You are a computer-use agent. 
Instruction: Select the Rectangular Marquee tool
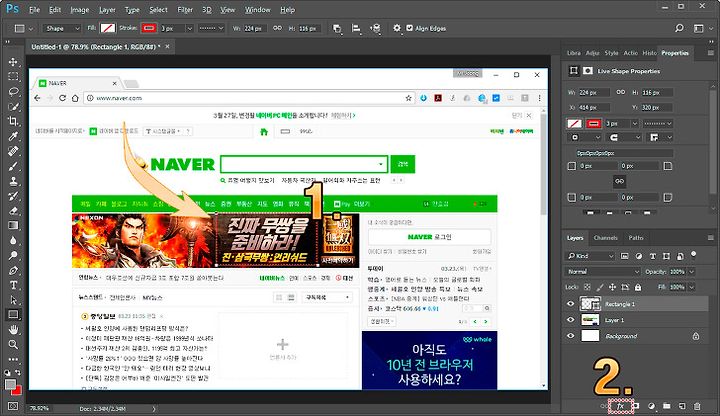(13, 77)
